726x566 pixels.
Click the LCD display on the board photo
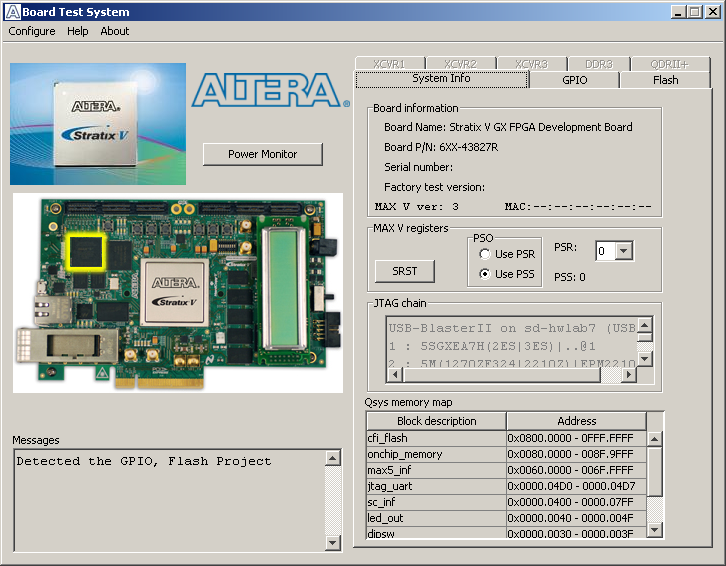pyautogui.click(x=283, y=289)
